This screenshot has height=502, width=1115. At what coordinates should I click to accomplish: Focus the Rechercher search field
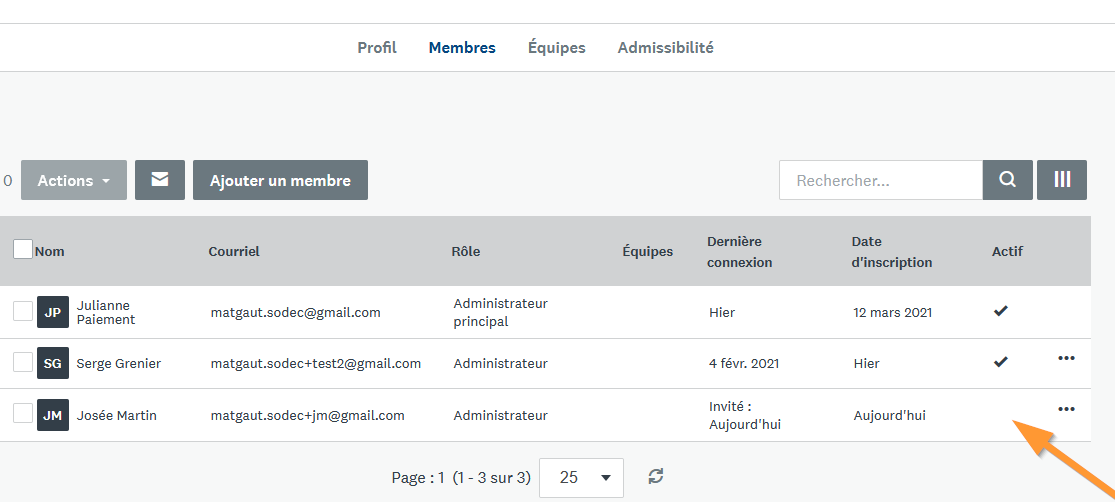tap(880, 181)
